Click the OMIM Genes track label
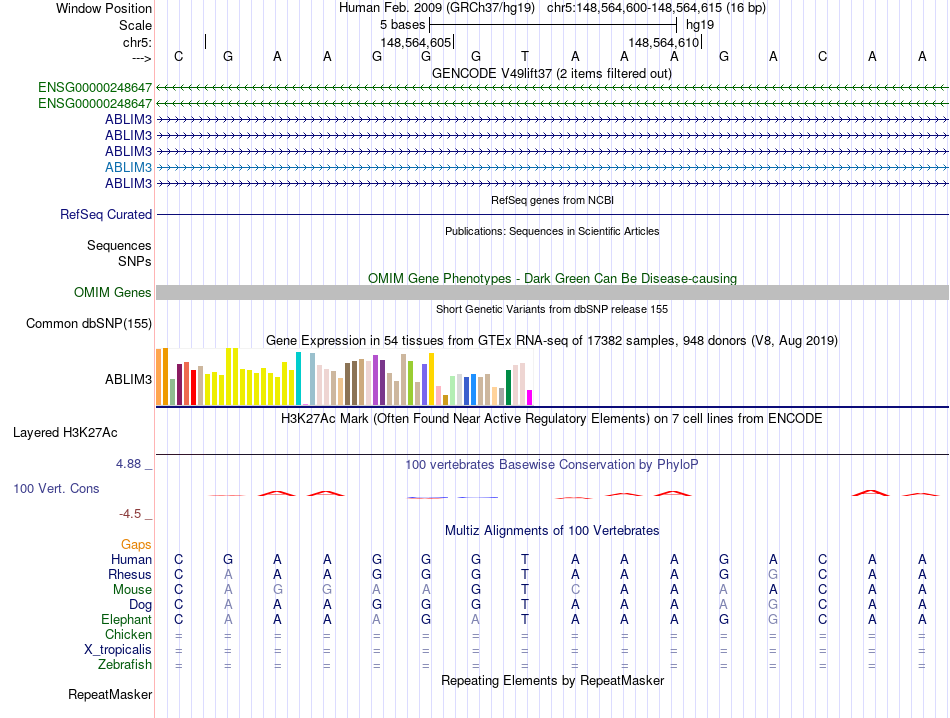Viewport: 950px width, 718px height. (x=113, y=293)
